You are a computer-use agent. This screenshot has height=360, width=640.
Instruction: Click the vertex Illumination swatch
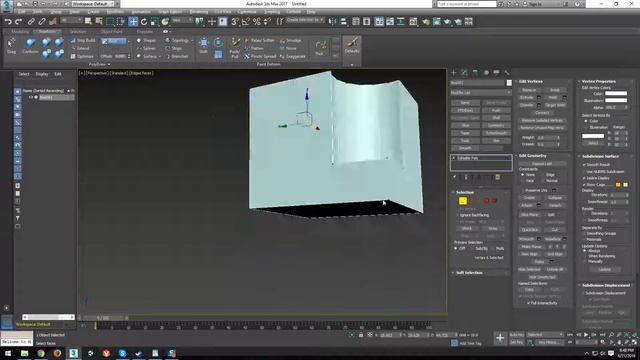[616, 100]
